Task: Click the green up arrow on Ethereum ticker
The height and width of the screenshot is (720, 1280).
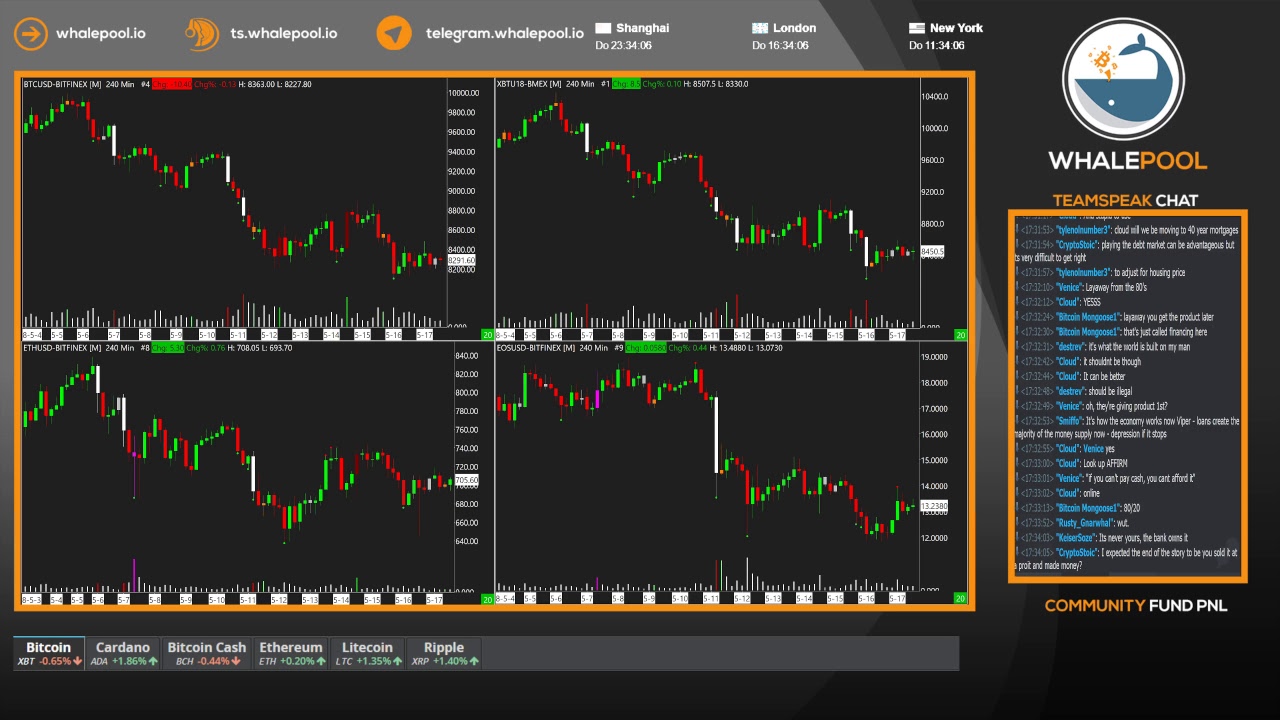Action: click(320, 661)
